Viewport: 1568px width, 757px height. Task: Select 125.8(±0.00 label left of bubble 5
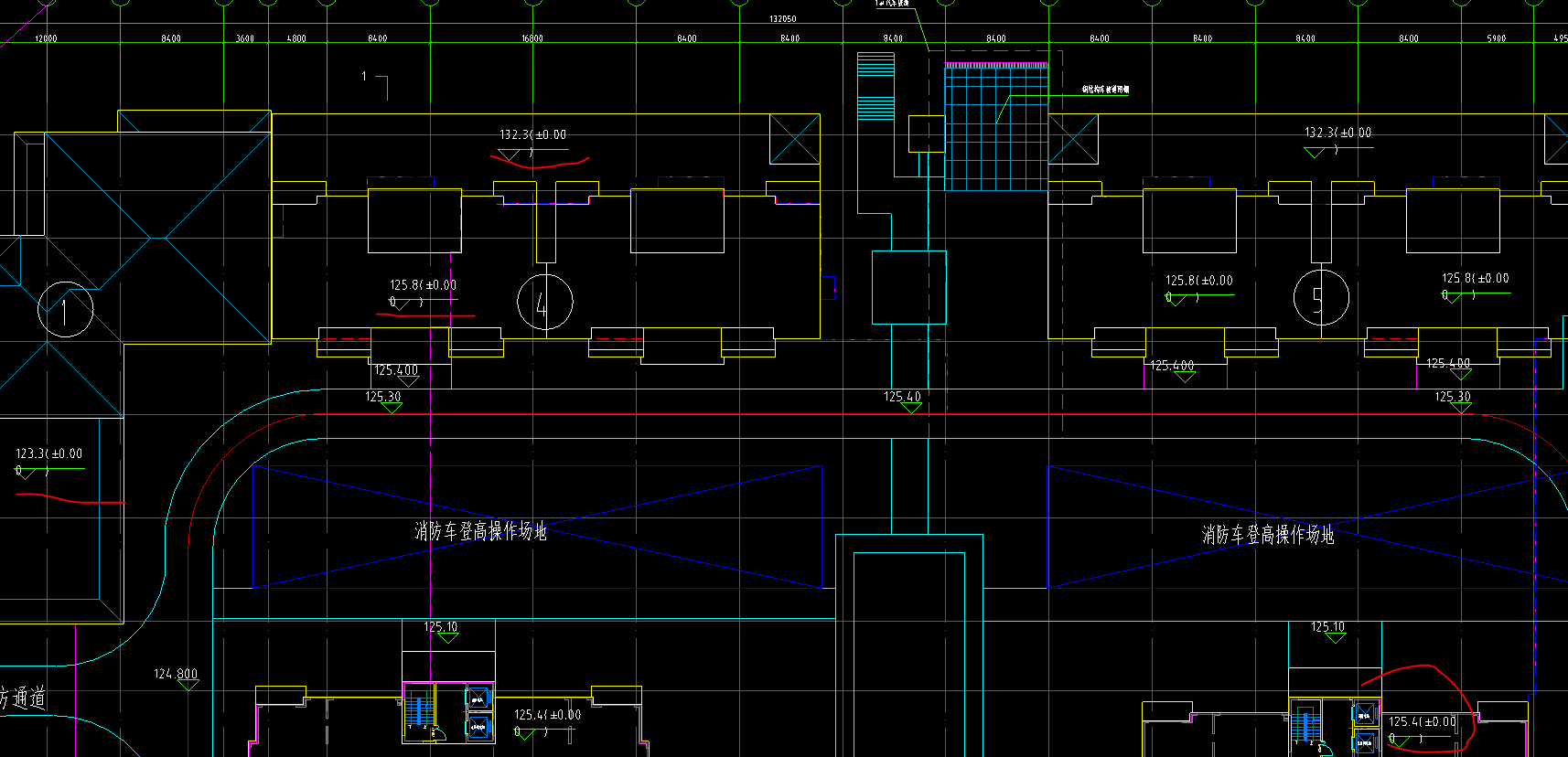click(1198, 281)
